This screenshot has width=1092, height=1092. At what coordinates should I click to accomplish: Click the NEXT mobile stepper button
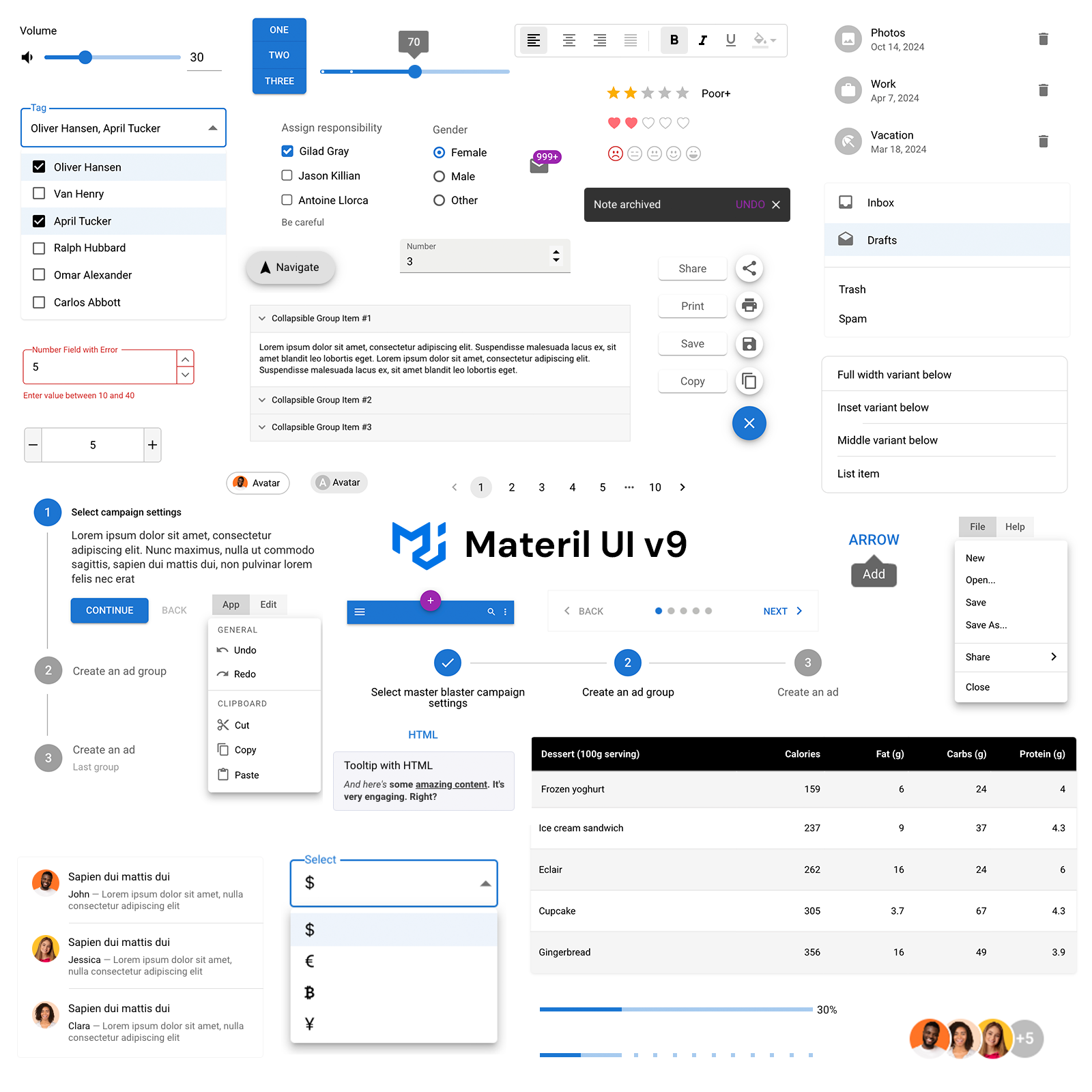coord(783,612)
